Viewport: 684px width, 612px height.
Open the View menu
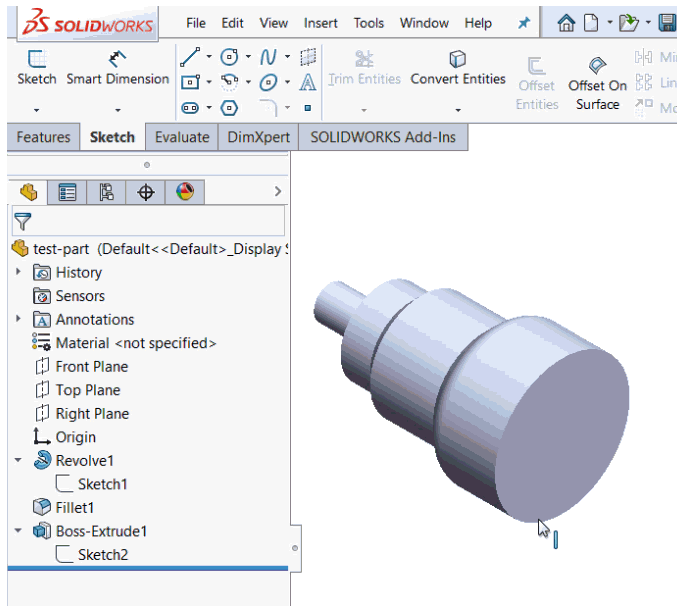274,23
